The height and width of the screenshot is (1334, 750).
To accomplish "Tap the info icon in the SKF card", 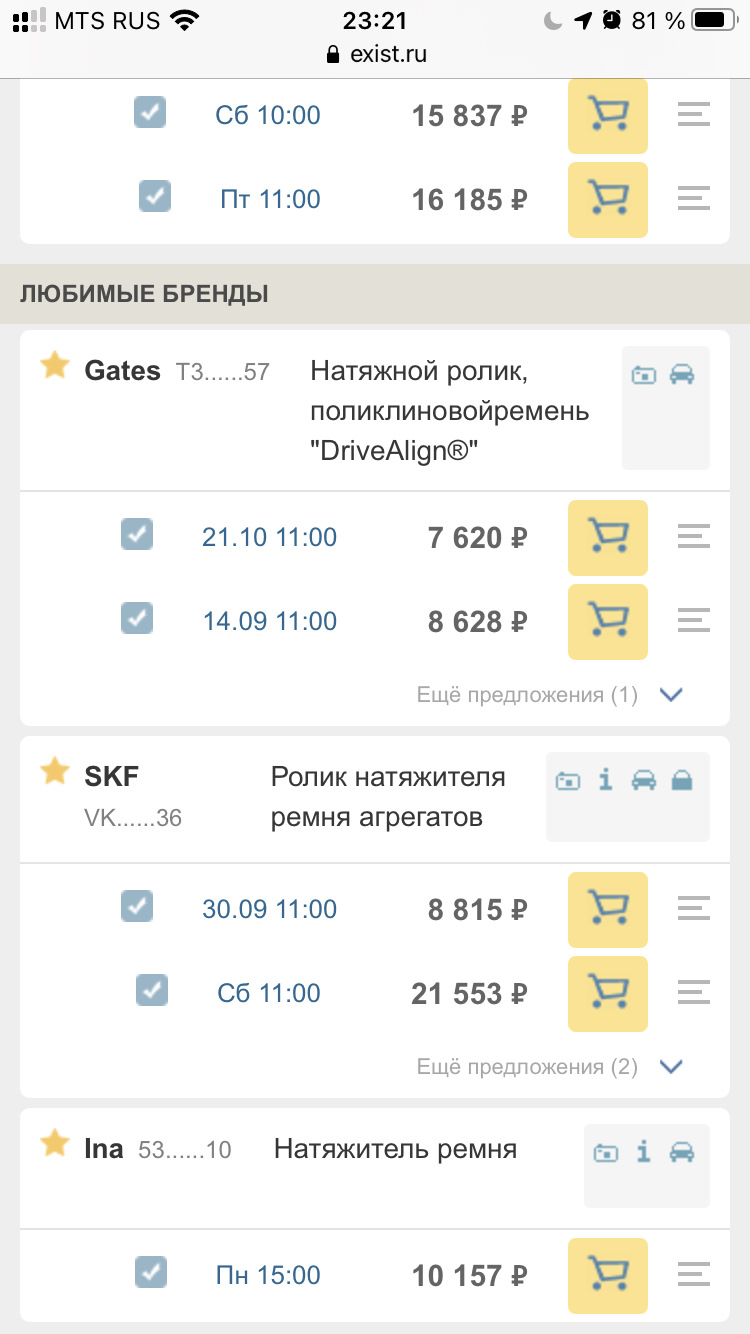I will coord(605,781).
